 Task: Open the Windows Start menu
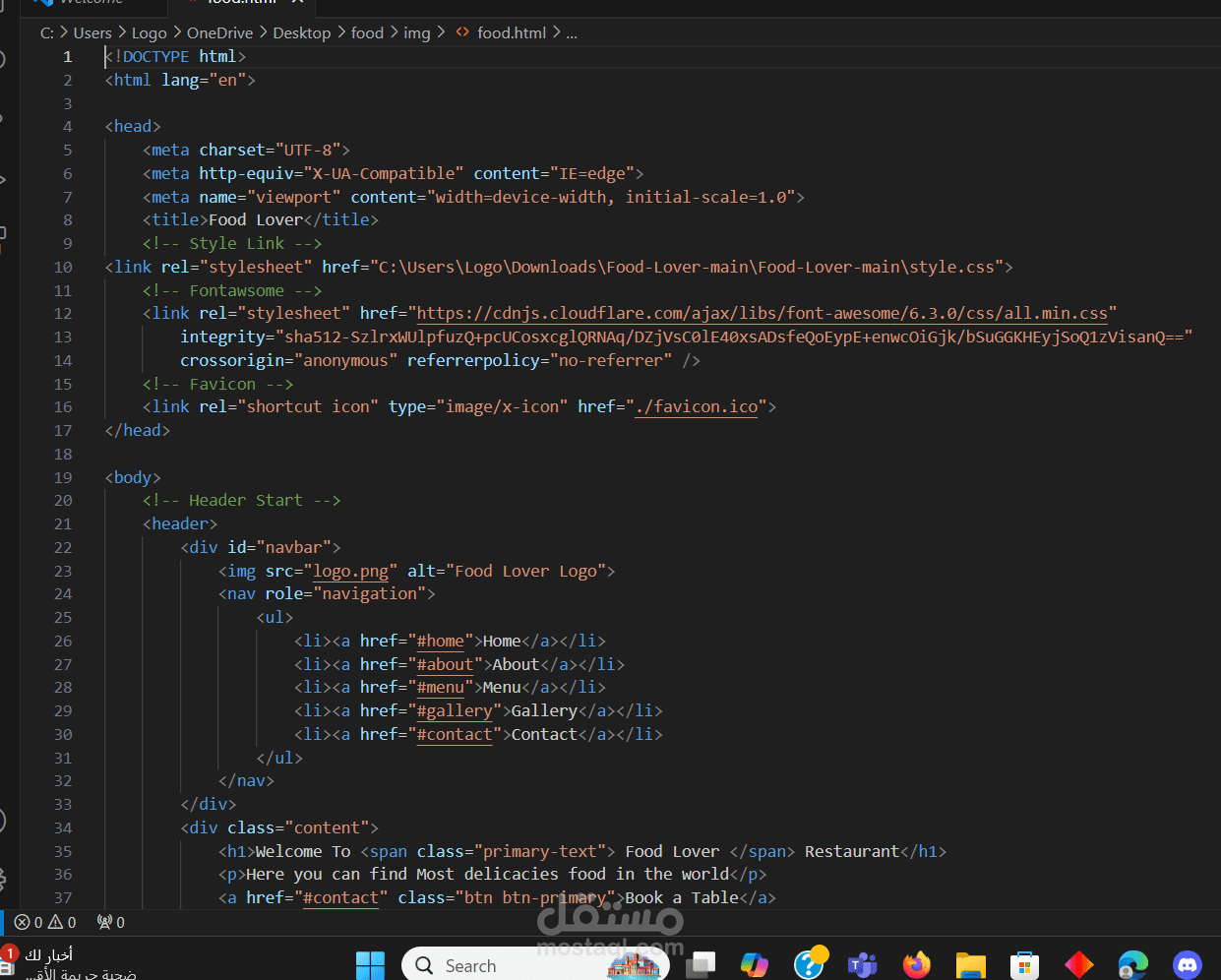pos(371,965)
